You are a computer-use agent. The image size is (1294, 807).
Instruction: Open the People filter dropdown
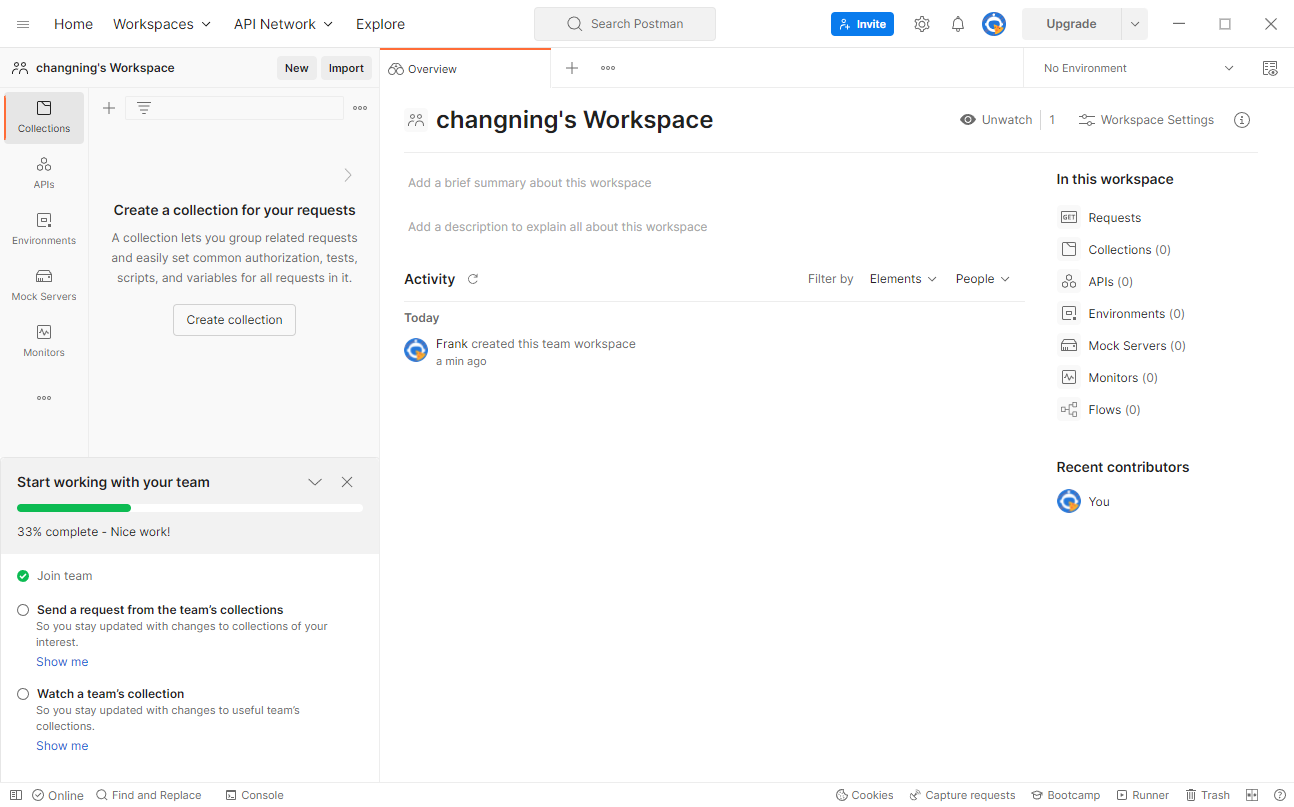coord(983,279)
